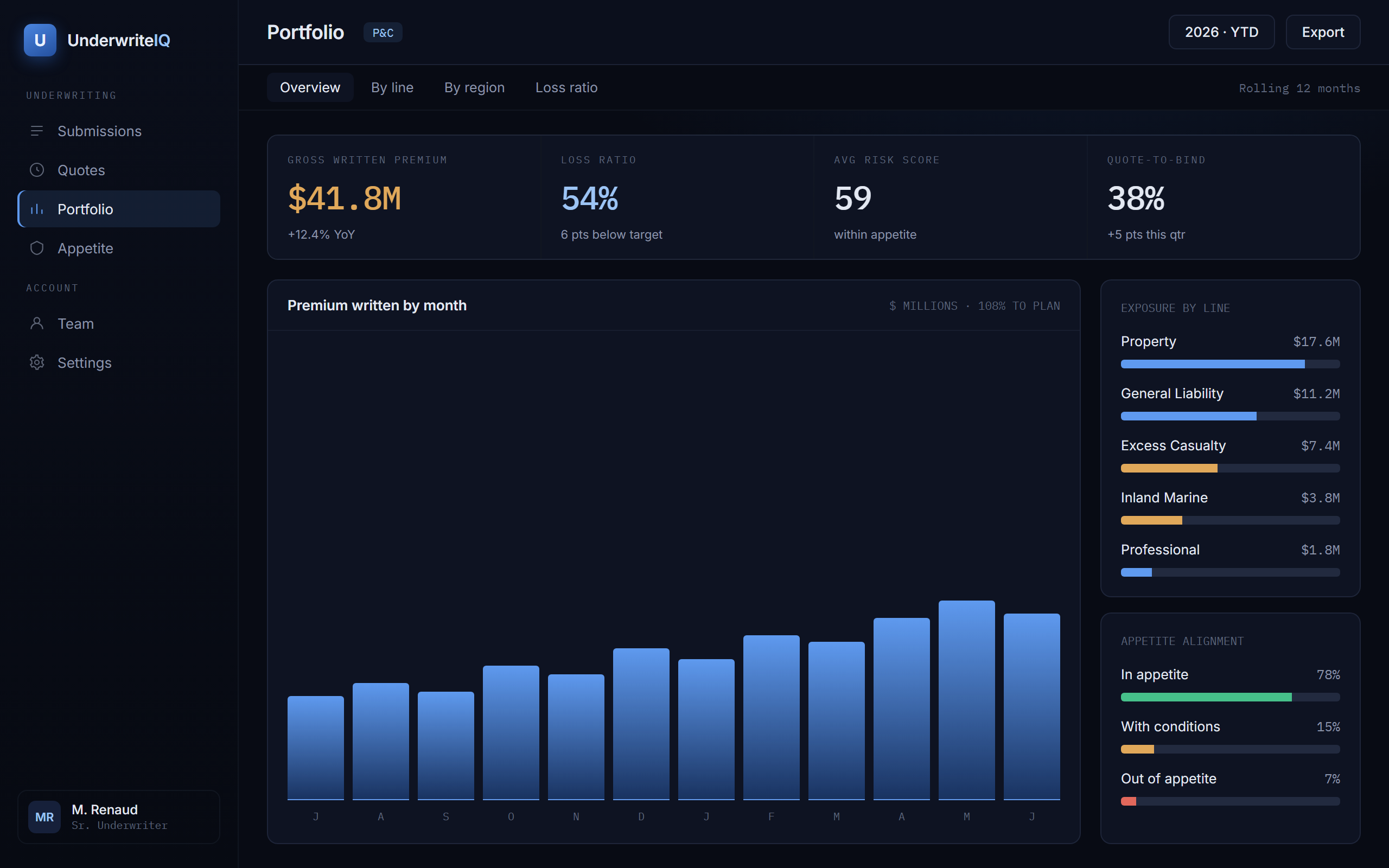The height and width of the screenshot is (868, 1389).
Task: Click the UnderwriteIQ brand name
Action: tap(119, 40)
